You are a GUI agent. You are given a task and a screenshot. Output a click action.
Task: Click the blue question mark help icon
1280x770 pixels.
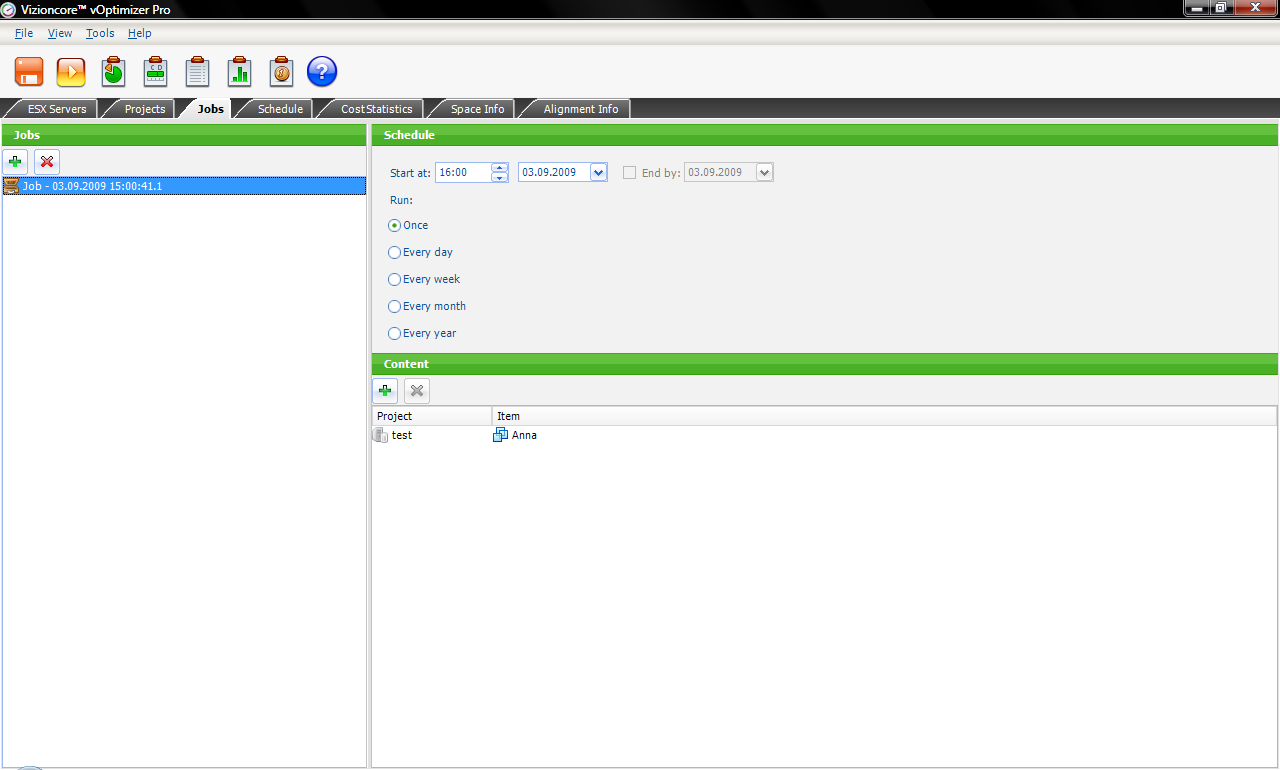point(322,72)
